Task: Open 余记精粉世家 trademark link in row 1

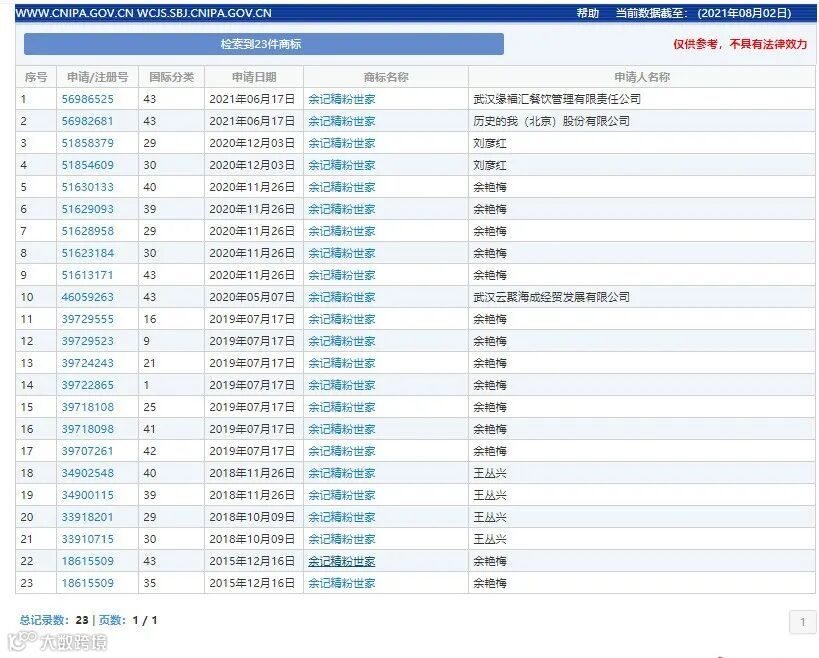Action: tap(342, 99)
